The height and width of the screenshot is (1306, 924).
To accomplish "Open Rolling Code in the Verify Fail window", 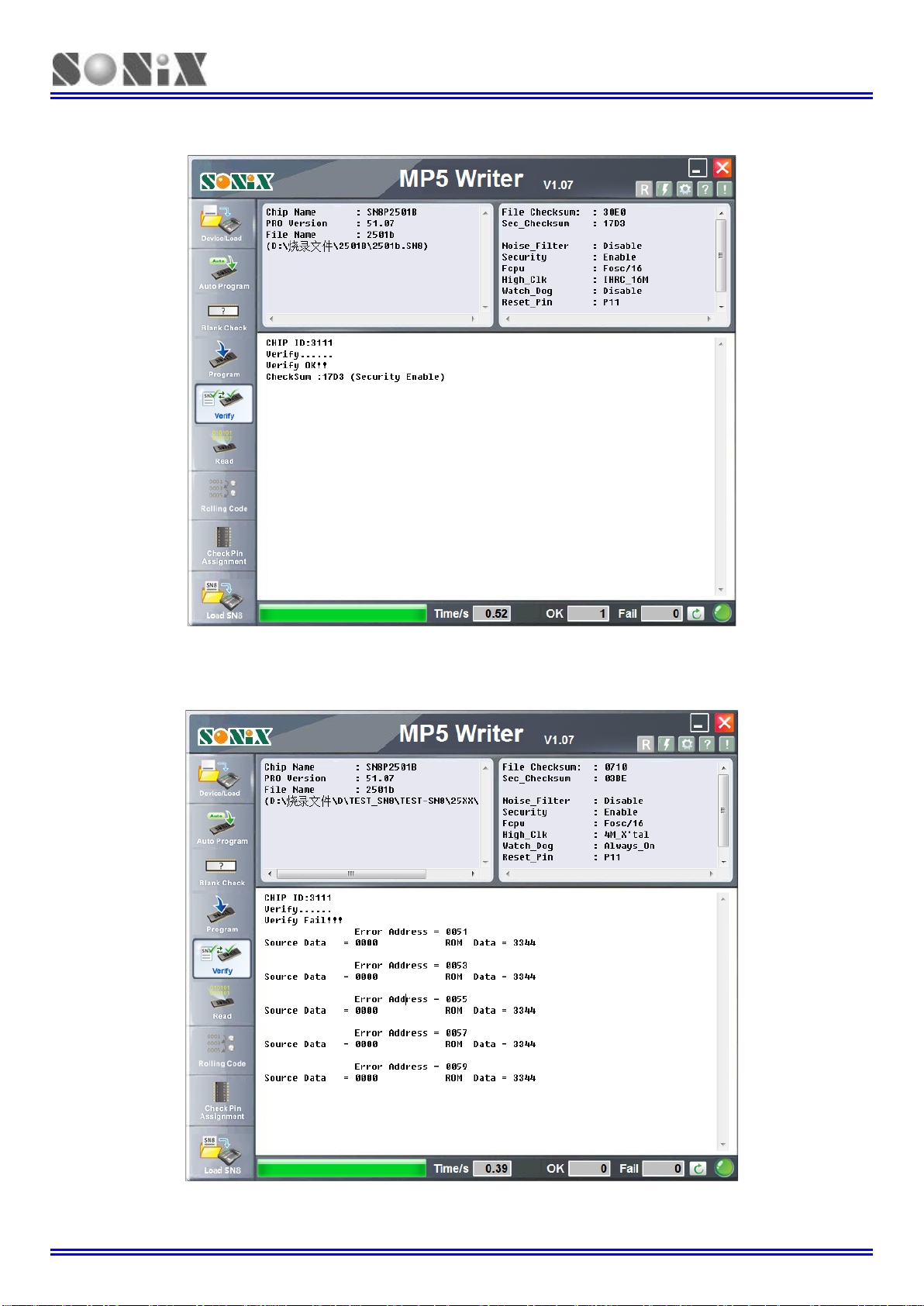I will click(x=222, y=1049).
